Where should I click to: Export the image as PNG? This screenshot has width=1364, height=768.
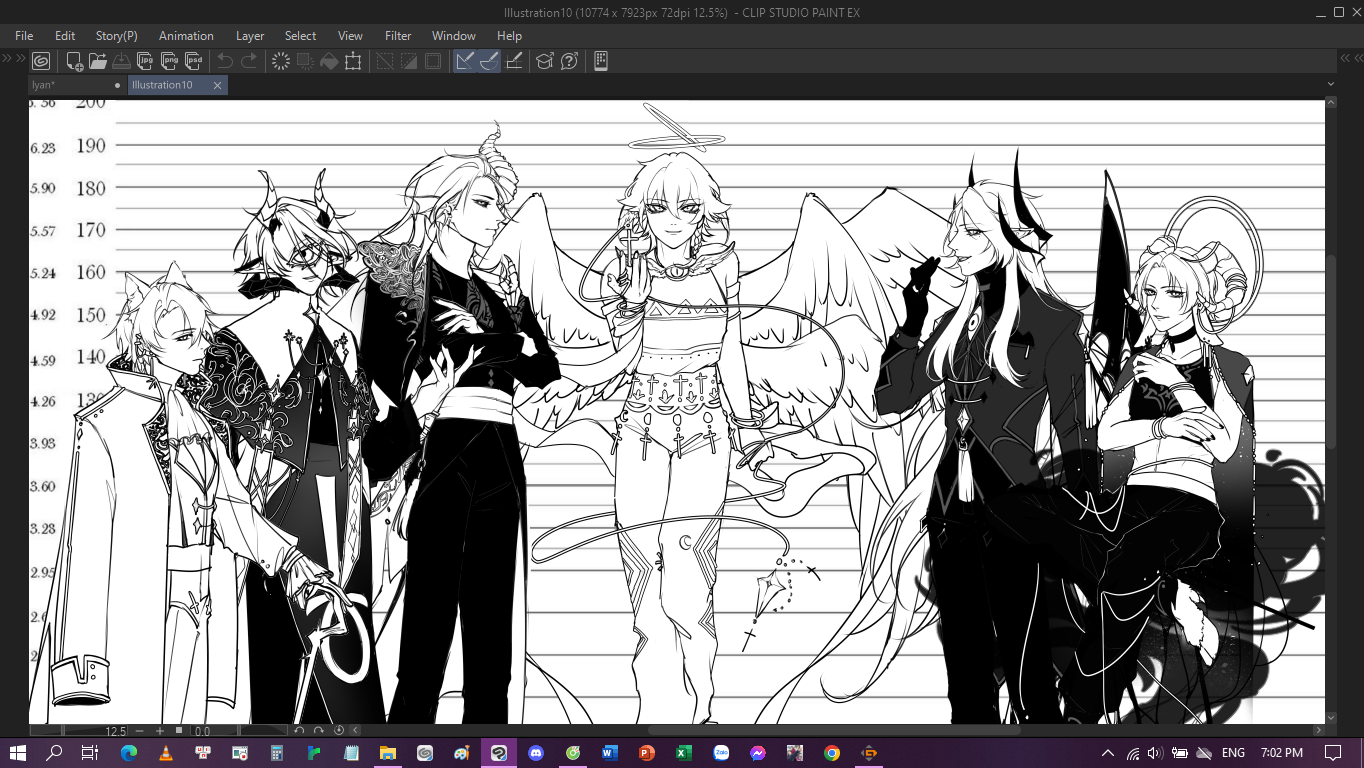[170, 61]
